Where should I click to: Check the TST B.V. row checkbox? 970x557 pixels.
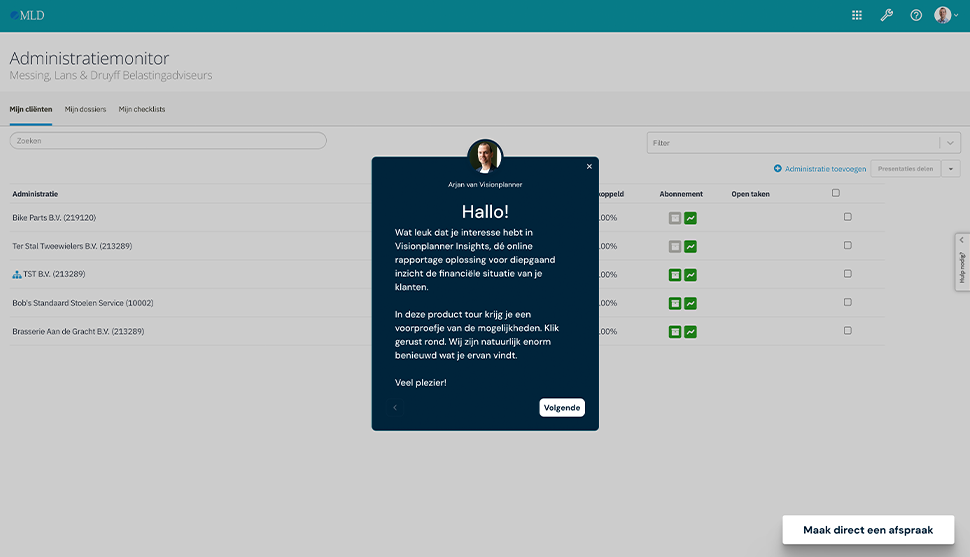[x=848, y=274]
